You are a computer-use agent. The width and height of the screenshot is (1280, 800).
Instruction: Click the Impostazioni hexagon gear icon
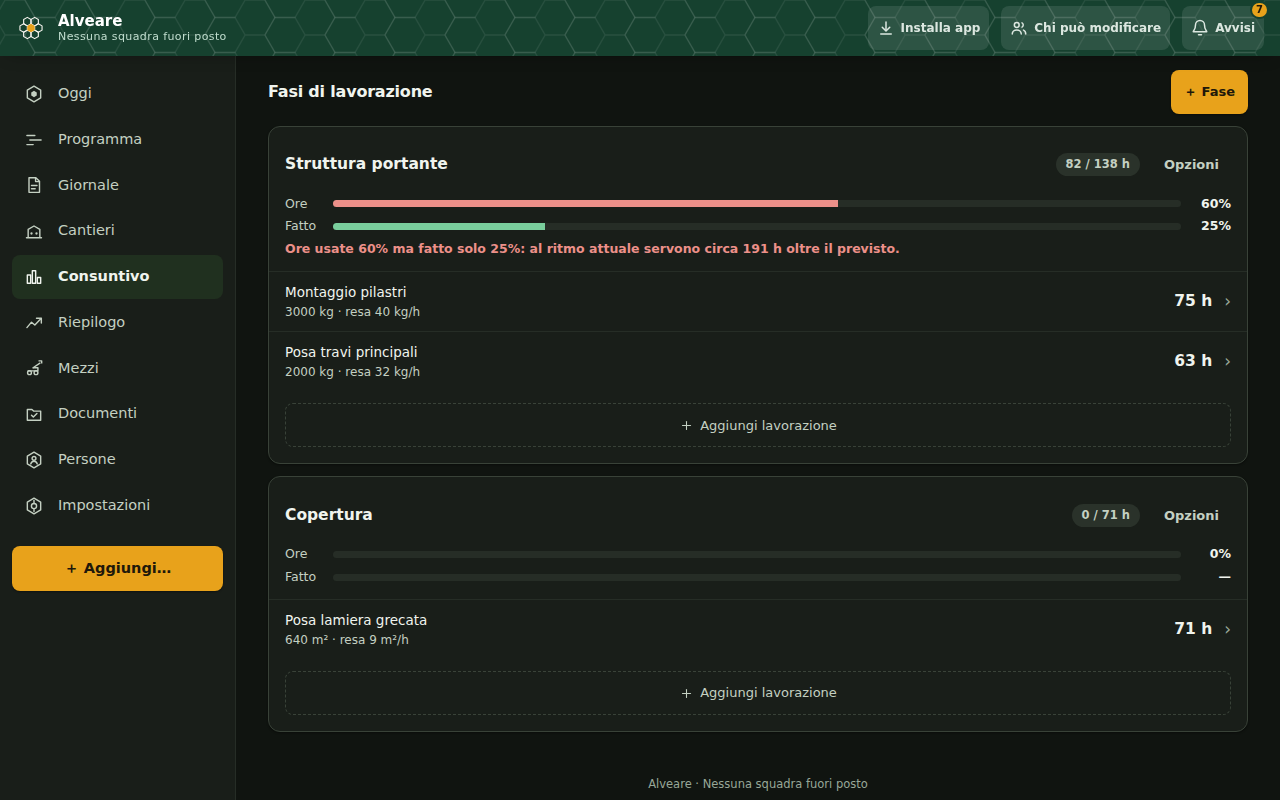34,506
